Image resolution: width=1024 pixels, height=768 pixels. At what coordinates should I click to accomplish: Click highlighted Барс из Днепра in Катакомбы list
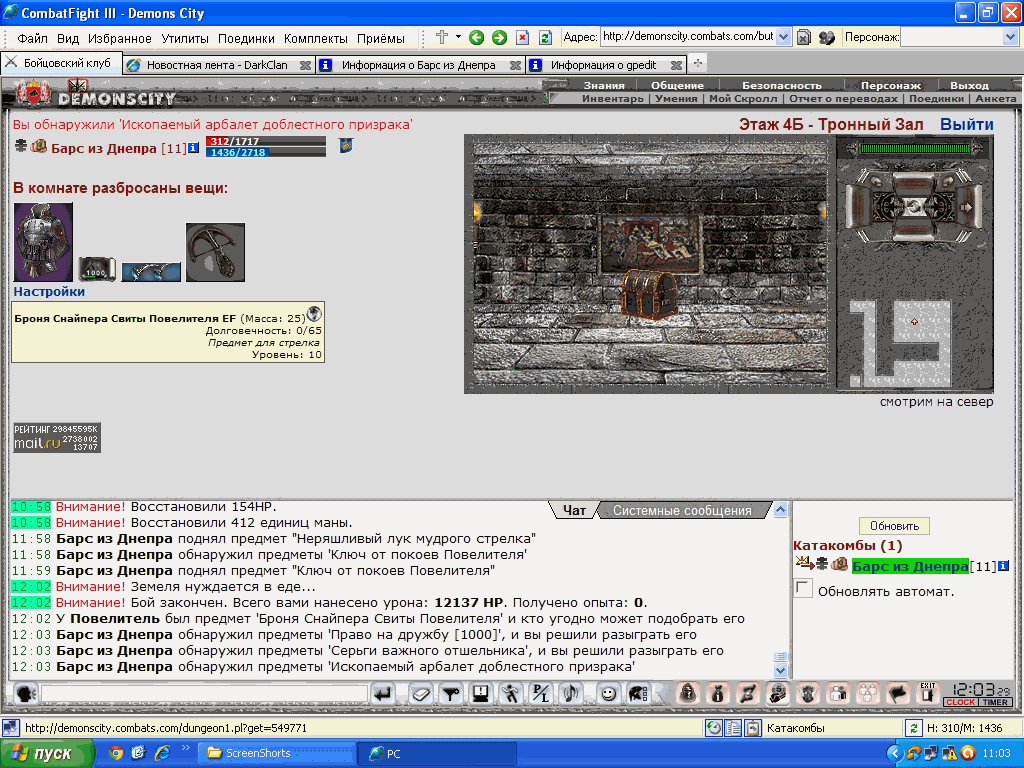tap(910, 566)
